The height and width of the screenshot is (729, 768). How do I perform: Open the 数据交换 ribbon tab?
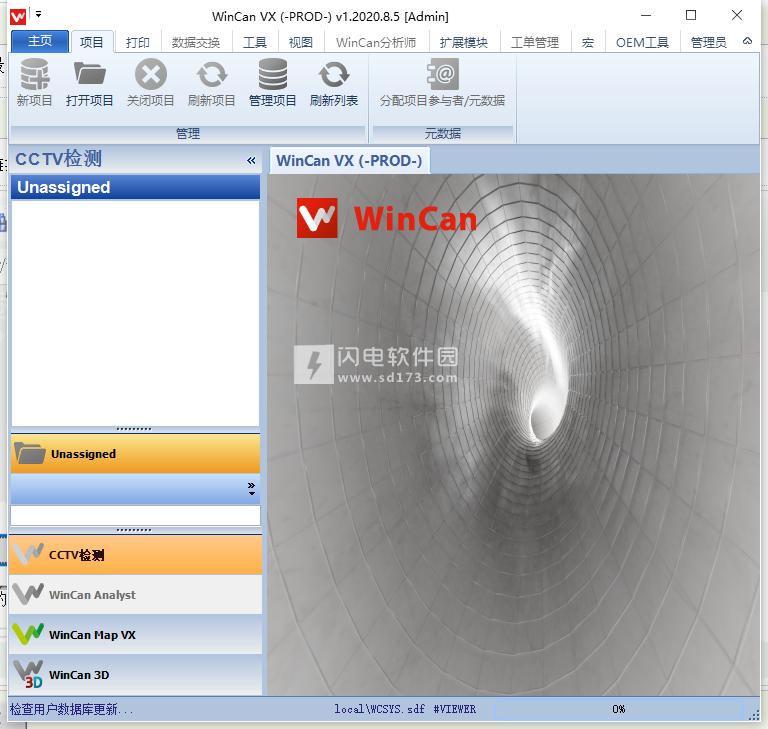click(x=196, y=43)
